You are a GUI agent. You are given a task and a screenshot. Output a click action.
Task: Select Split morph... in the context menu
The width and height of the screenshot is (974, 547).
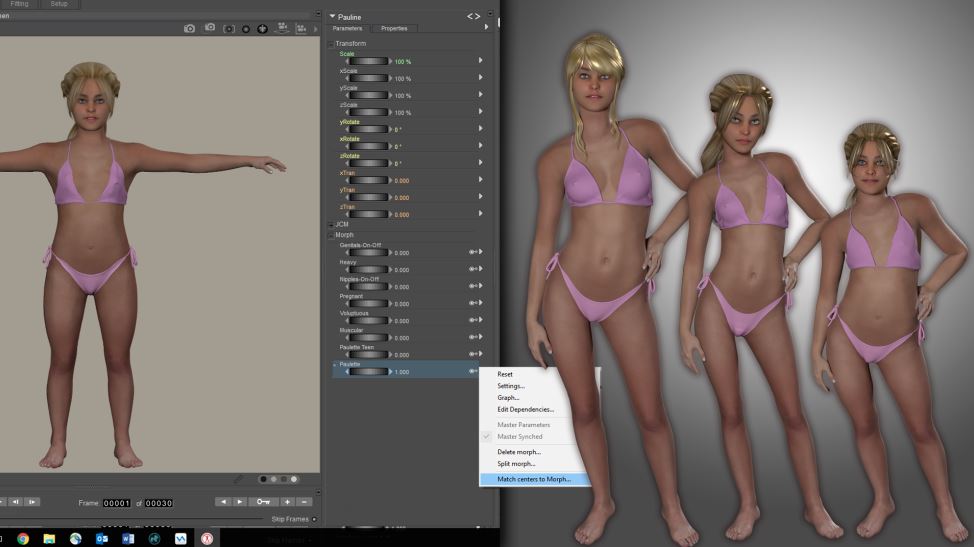click(x=516, y=464)
